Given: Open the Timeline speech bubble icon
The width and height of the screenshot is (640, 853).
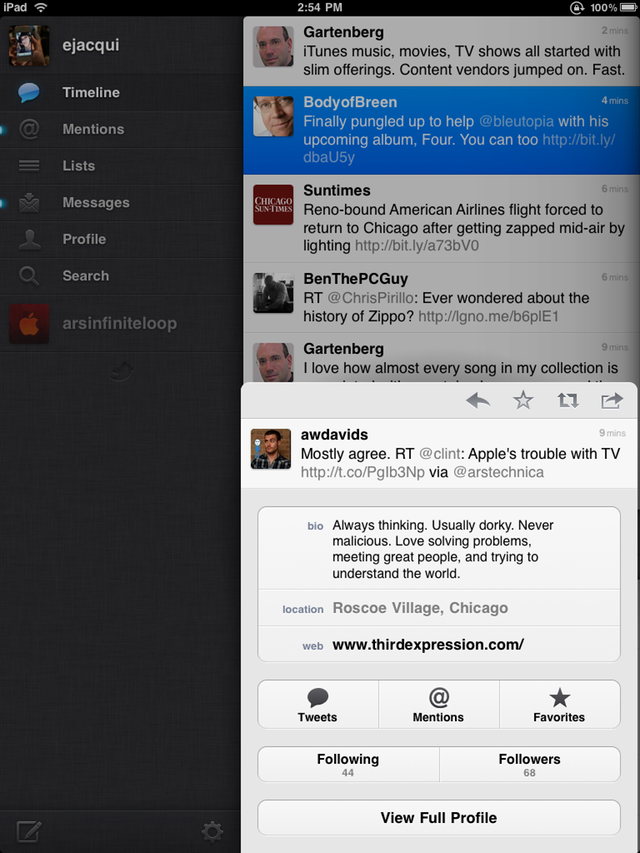Looking at the screenshot, I should click(x=29, y=92).
